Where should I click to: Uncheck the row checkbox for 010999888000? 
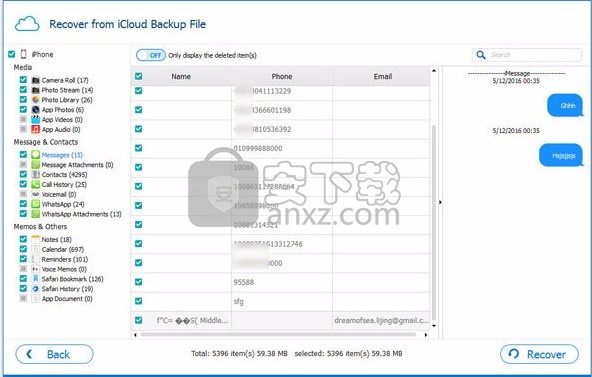click(x=139, y=148)
